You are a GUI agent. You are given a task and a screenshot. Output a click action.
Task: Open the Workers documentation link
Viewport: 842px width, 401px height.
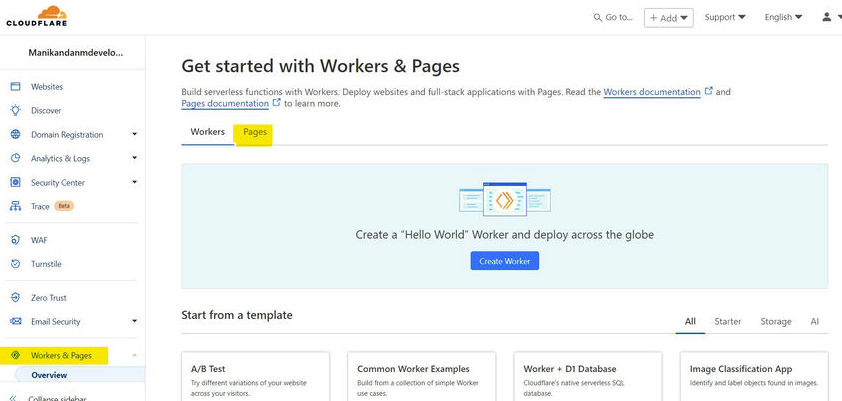coord(652,92)
